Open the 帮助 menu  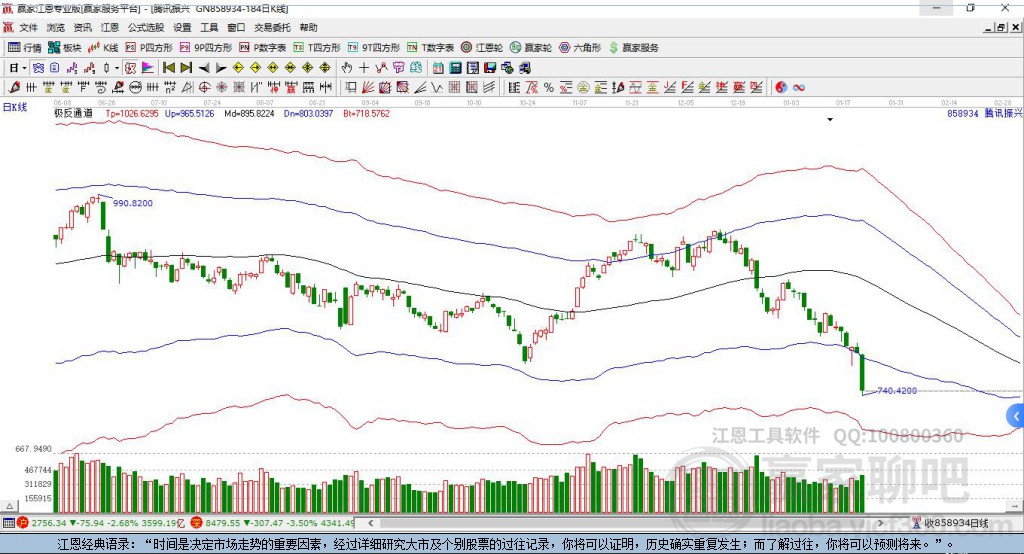click(308, 27)
